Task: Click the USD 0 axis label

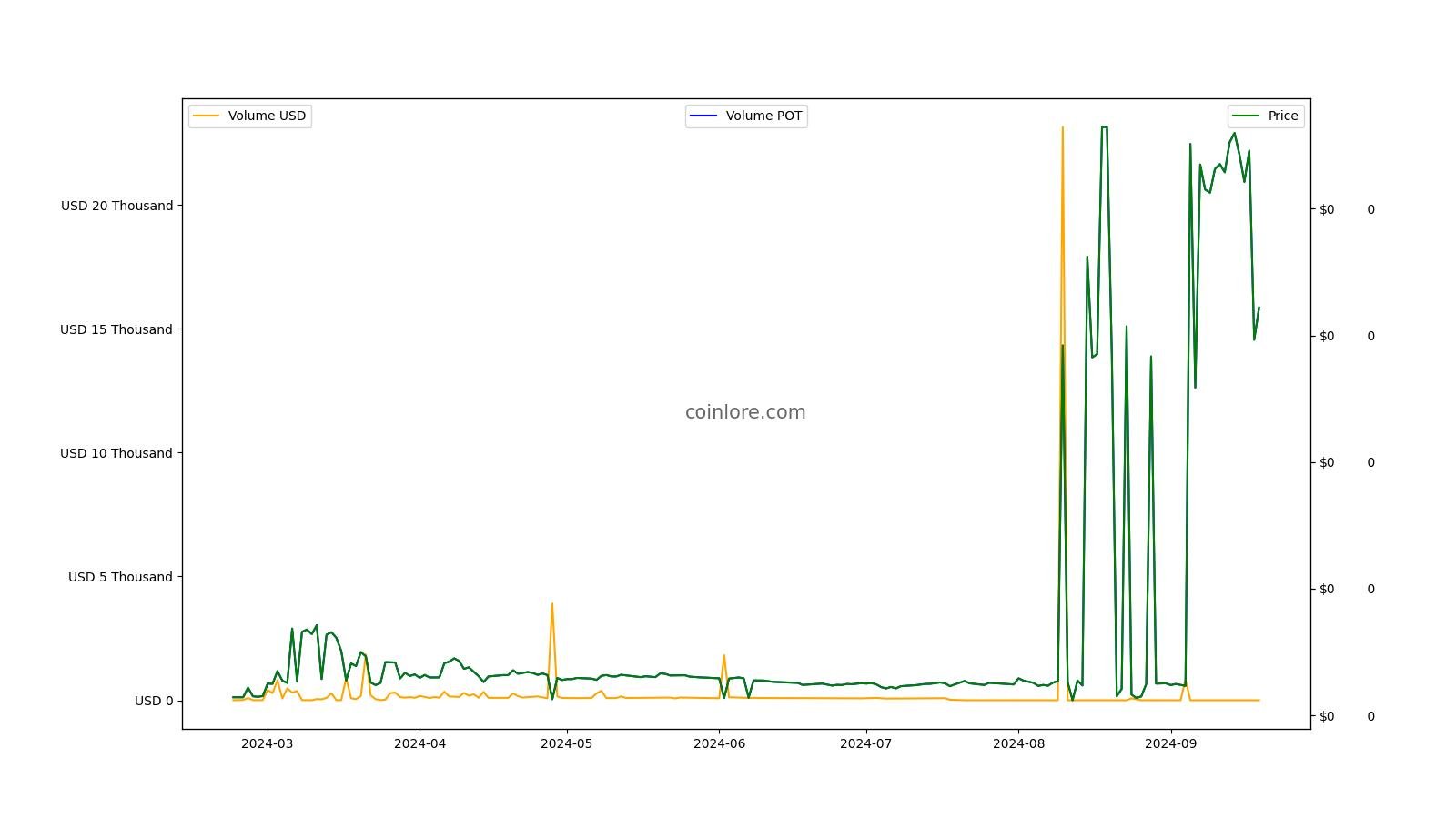Action: tap(154, 701)
